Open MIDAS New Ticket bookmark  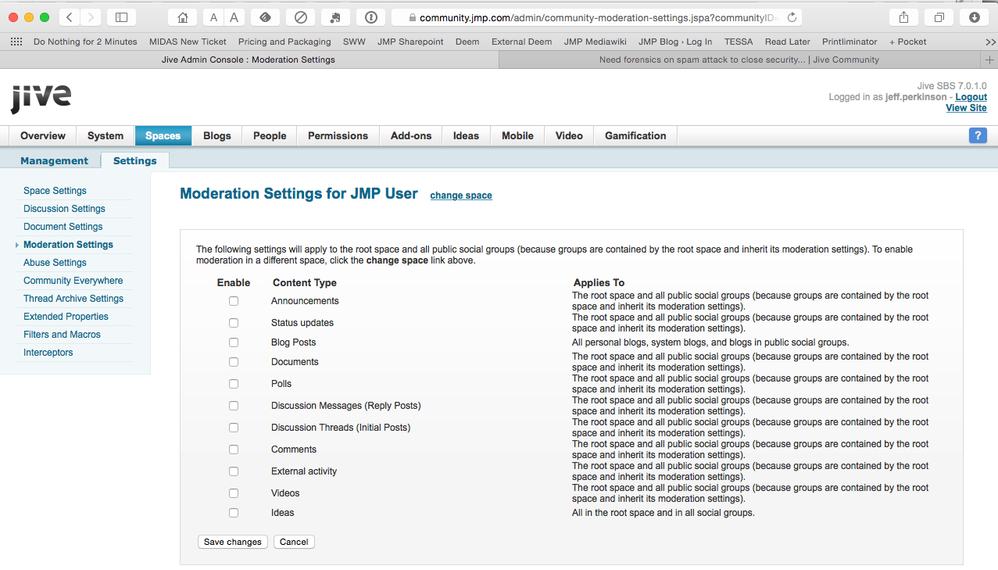point(188,42)
